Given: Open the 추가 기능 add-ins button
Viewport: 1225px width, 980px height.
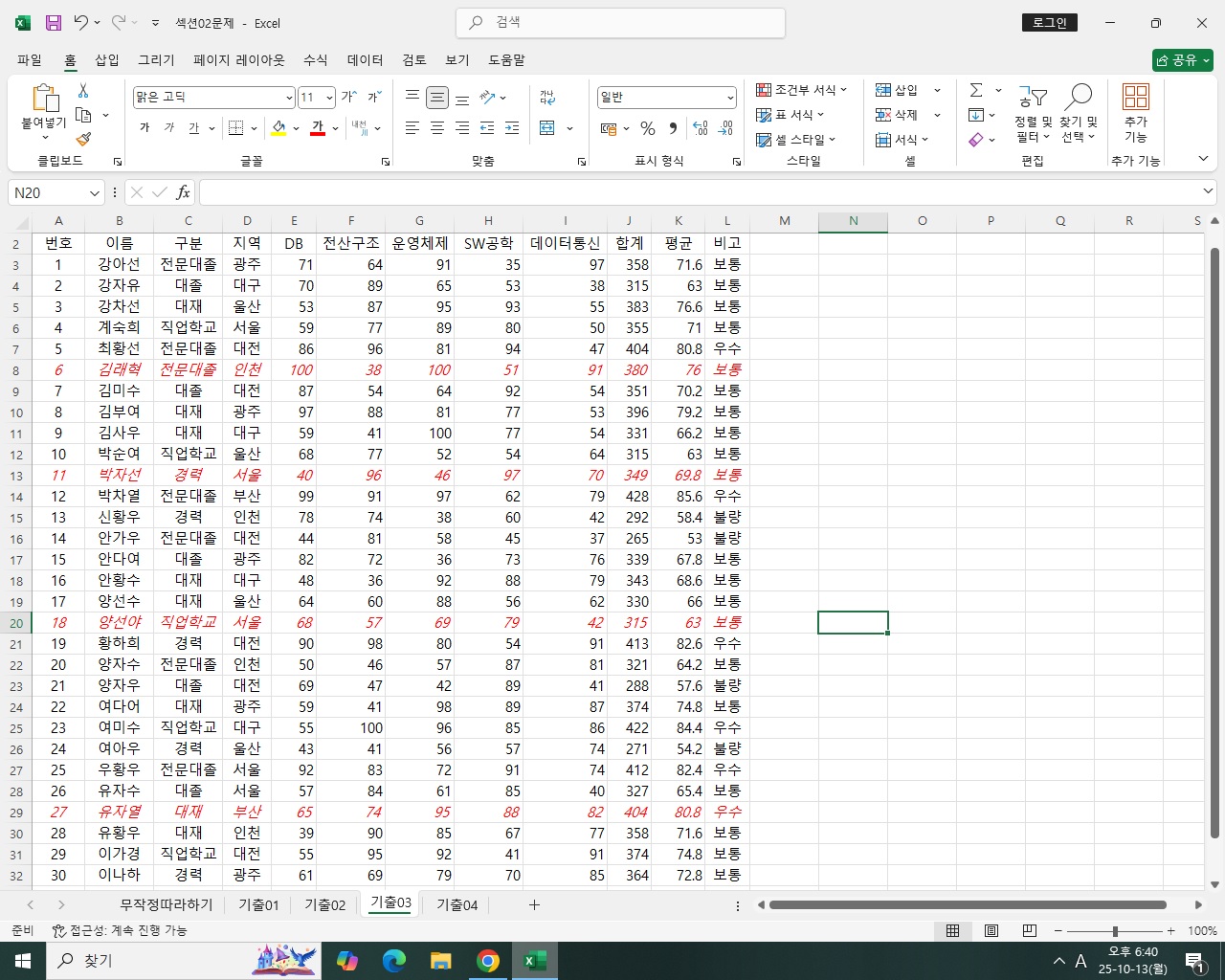Looking at the screenshot, I should [x=1135, y=113].
